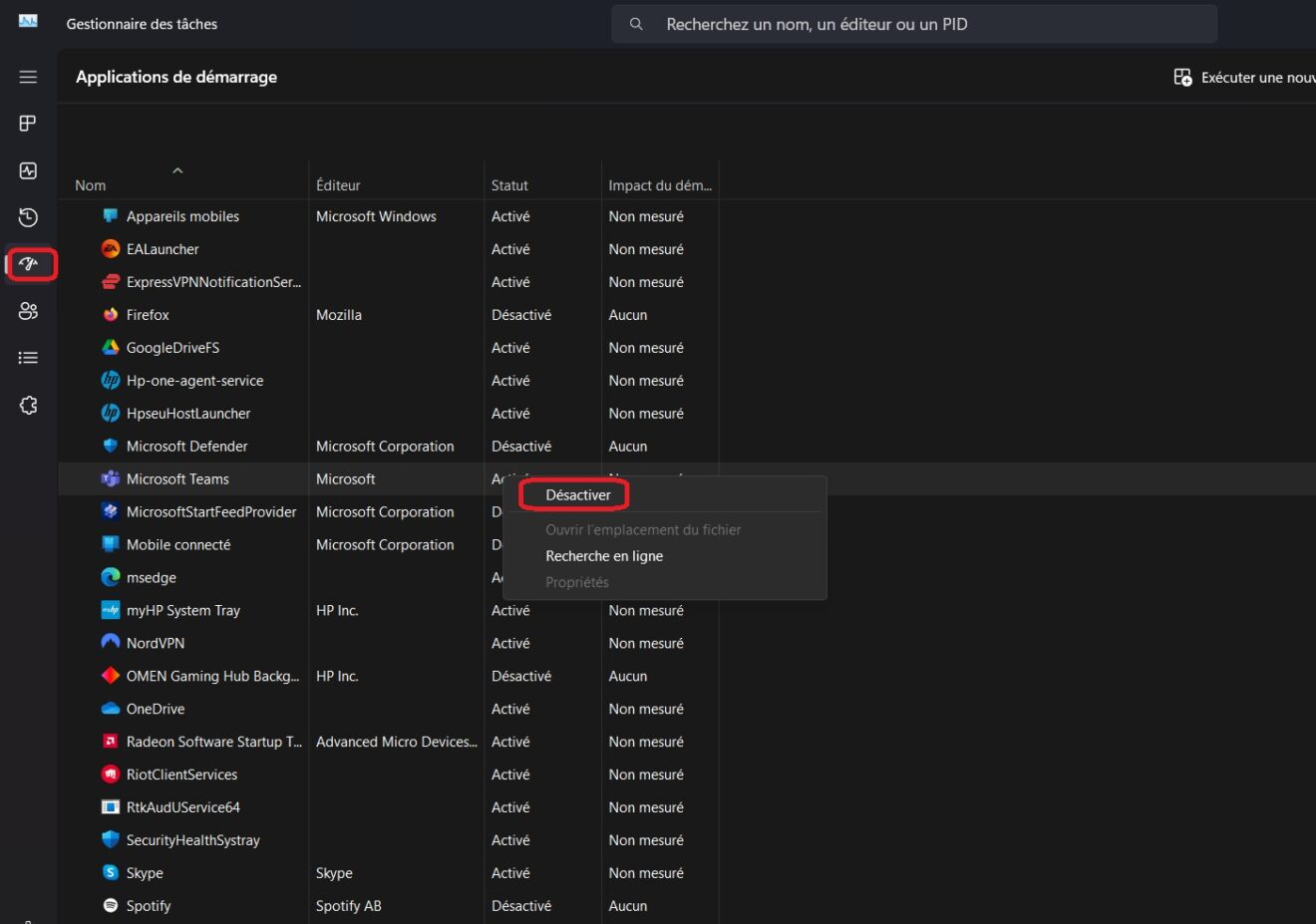
Task: Click Mozilla publisher in the Firefox row
Action: point(339,315)
